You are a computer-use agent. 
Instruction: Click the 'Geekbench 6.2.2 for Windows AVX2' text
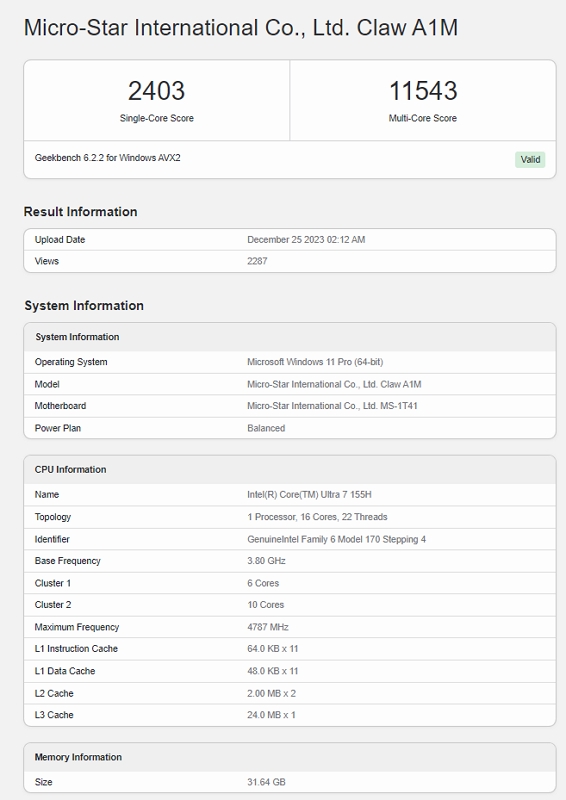point(108,158)
